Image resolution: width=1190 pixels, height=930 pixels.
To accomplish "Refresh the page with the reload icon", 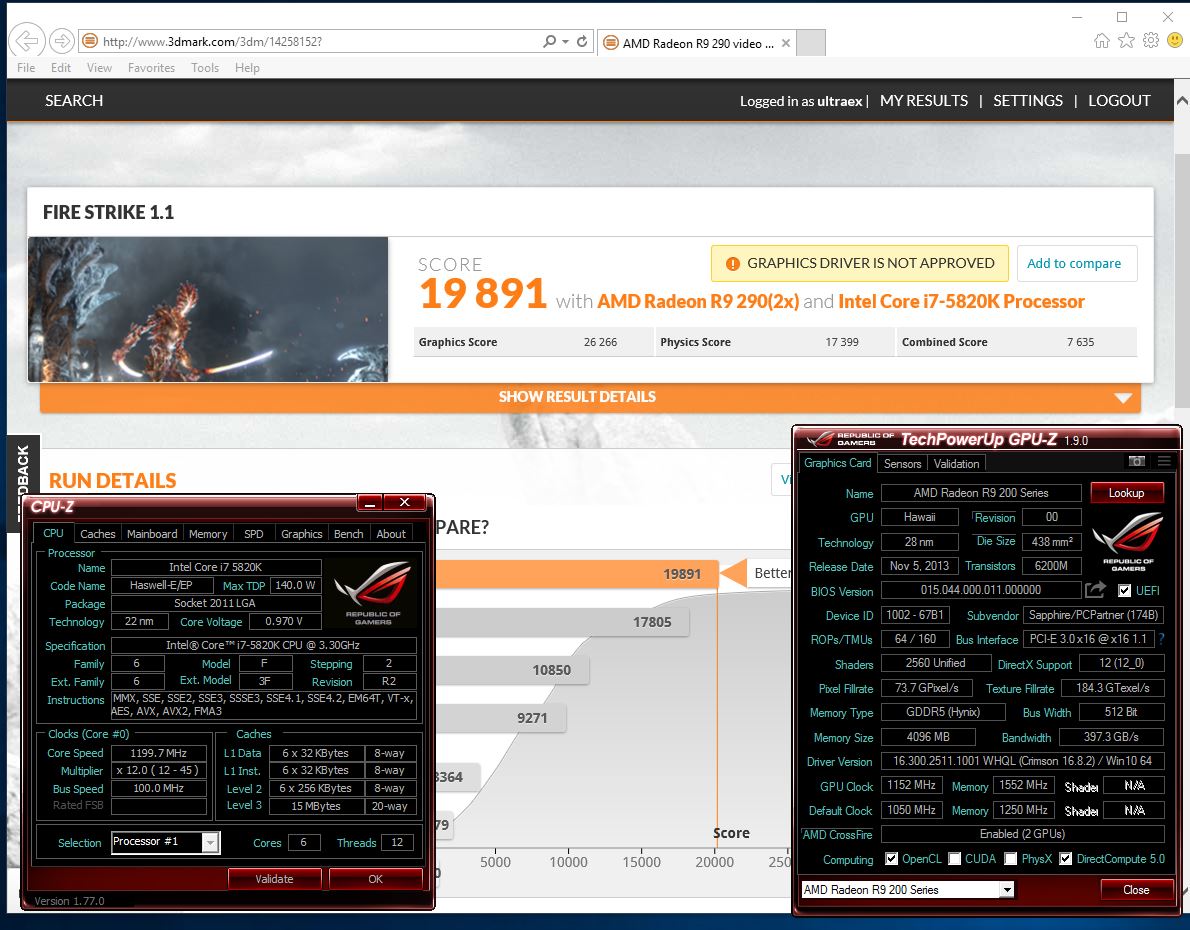I will (582, 41).
